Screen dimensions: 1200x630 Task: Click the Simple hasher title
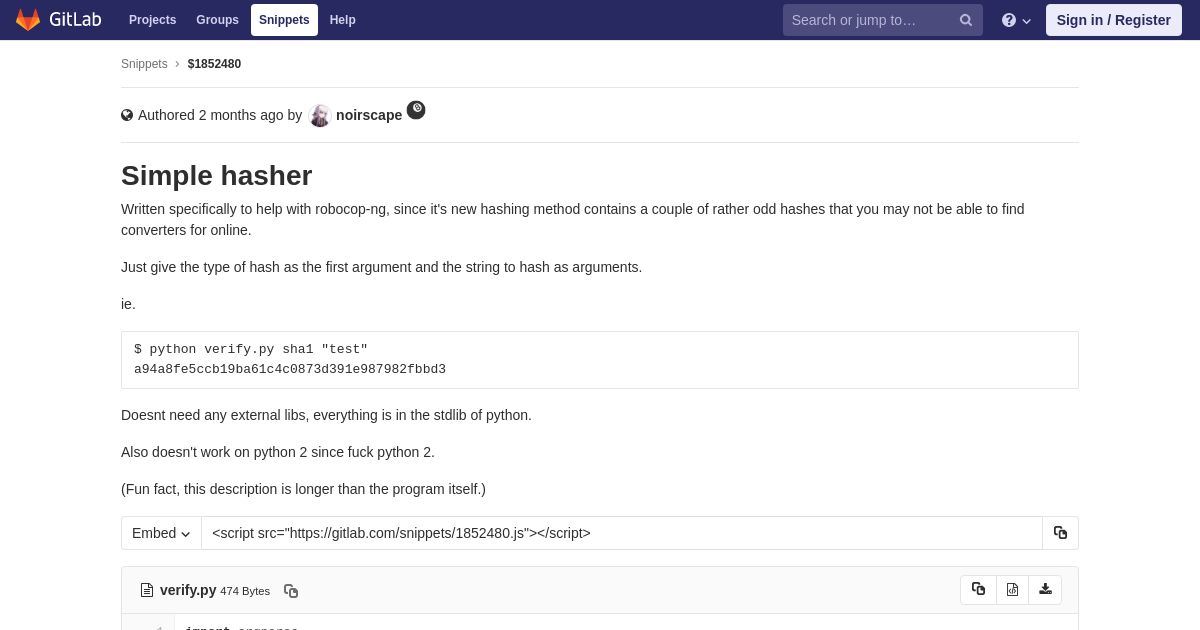coord(216,175)
